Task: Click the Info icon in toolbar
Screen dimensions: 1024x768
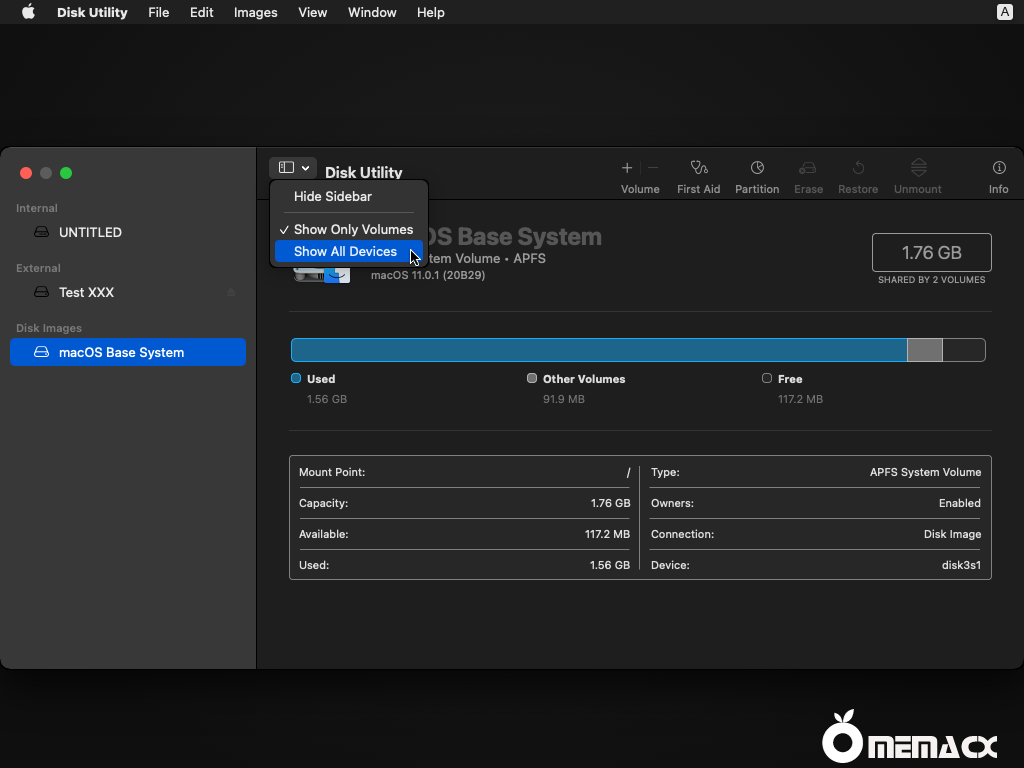Action: [998, 168]
